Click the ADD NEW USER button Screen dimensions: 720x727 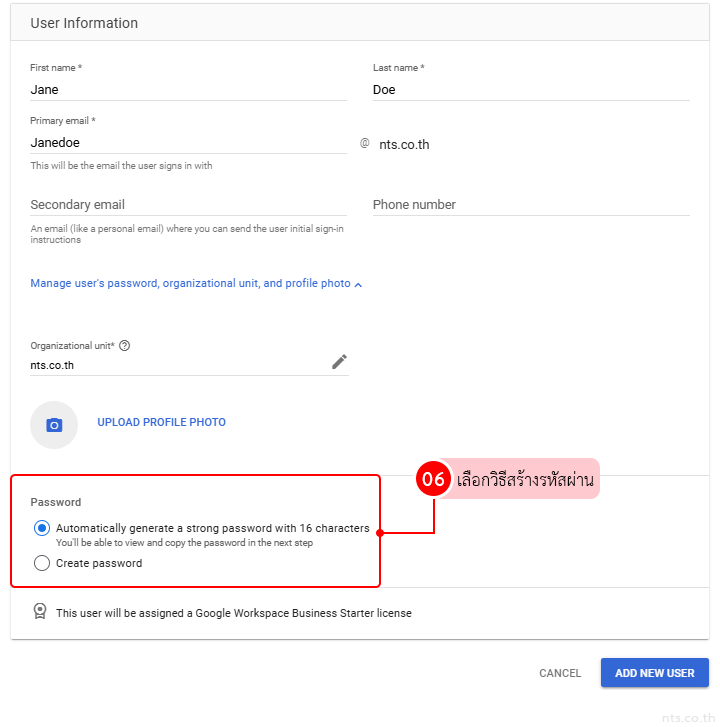coord(654,673)
